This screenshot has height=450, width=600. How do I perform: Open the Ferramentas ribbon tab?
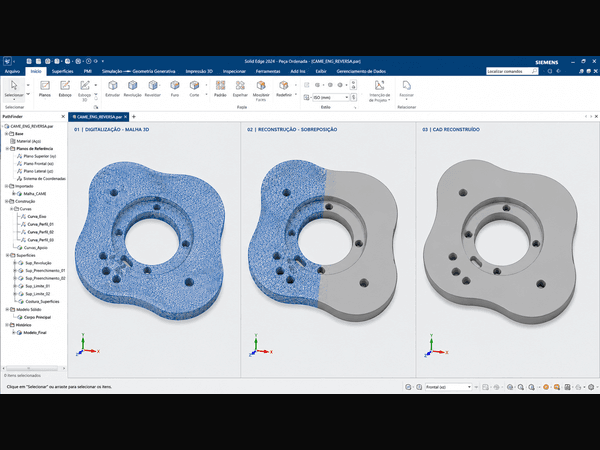(x=268, y=71)
